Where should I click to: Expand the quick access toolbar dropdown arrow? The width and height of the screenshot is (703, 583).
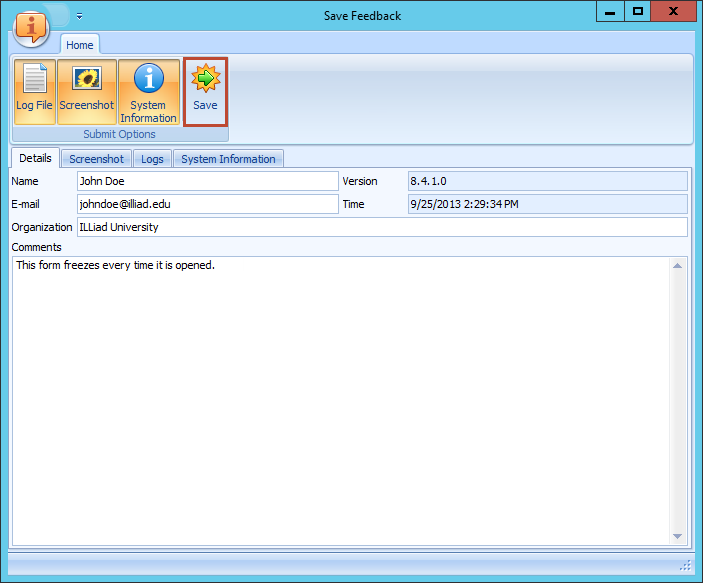click(79, 17)
